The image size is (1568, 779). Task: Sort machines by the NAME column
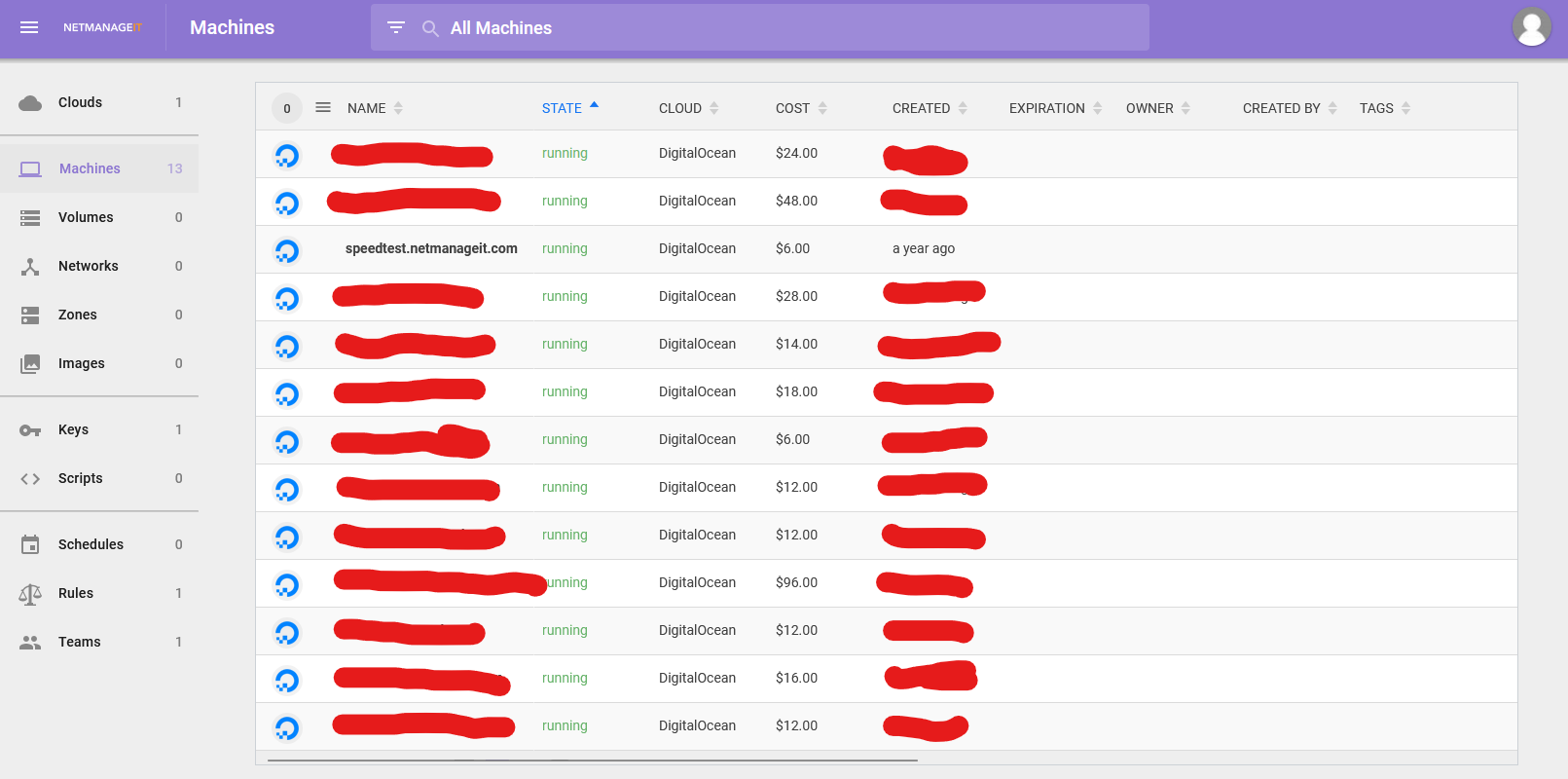point(367,108)
